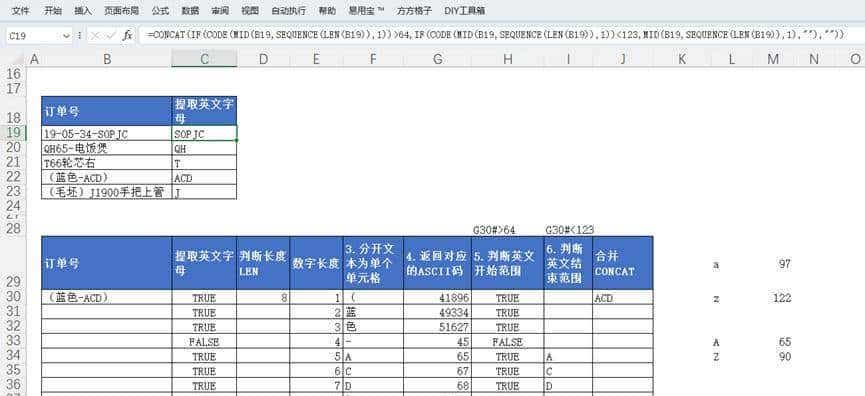865x396 pixels.
Task: Select cell showing ASCII code 49334
Action: click(437, 312)
